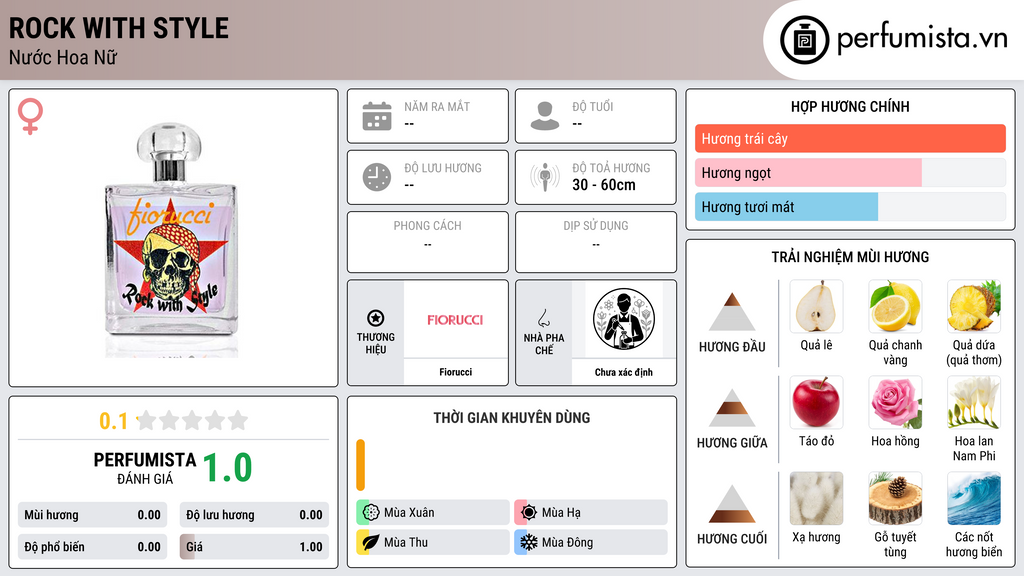Click the Mùa Hạ season button

click(591, 513)
